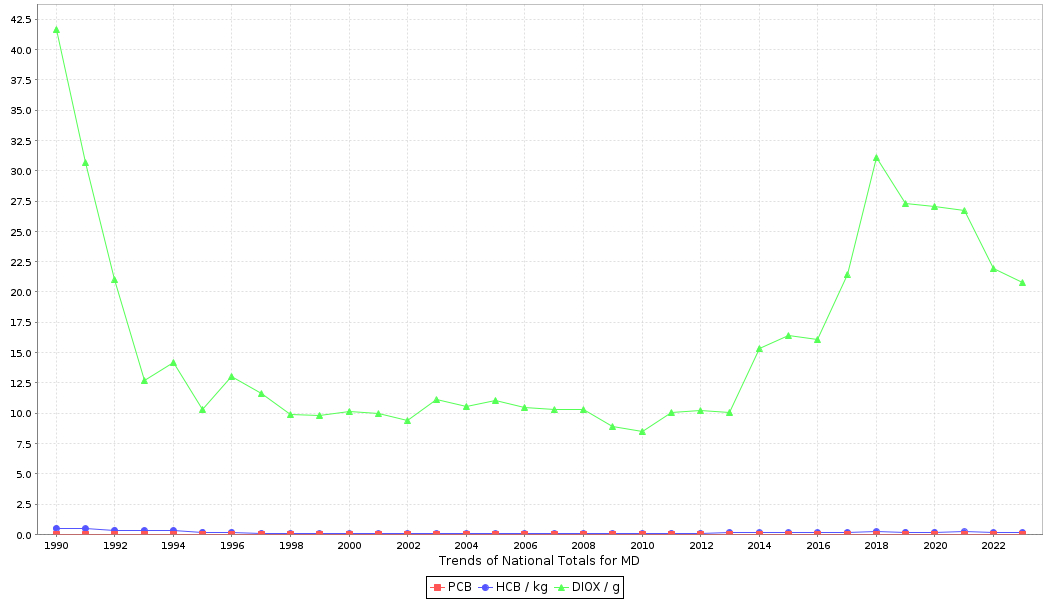Viewport: 1050px width, 600px height.
Task: Click the chart title 'Trends of National Totals for MD'
Action: tap(539, 561)
